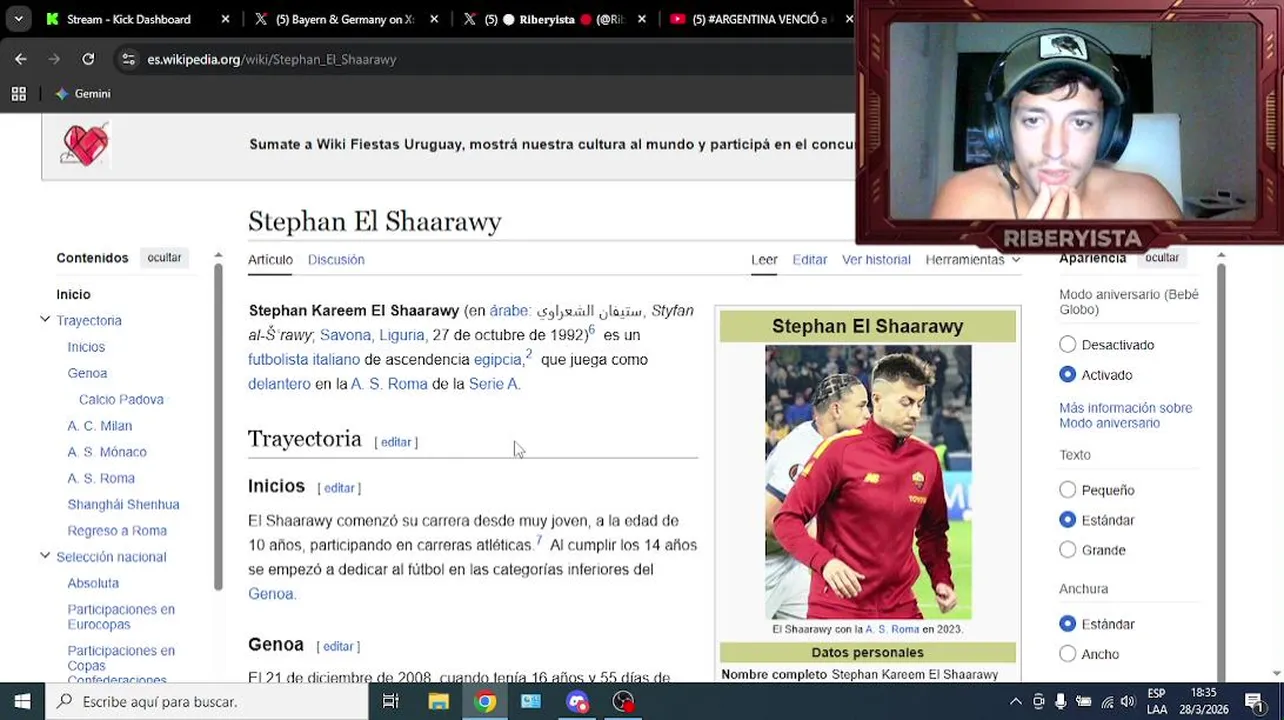
Task: Select the Leer view tab
Action: point(764,259)
